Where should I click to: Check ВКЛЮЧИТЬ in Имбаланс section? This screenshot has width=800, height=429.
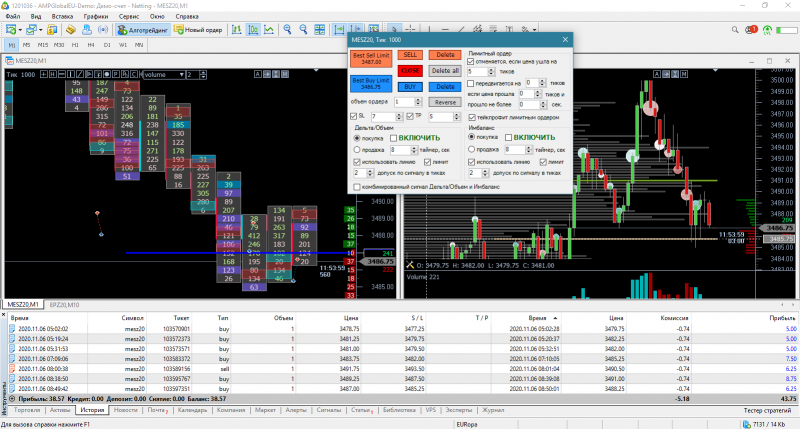point(509,138)
